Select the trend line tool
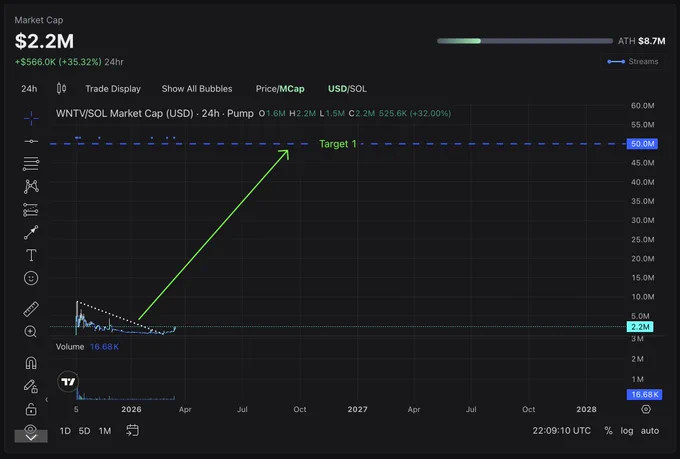Viewport: 680px width, 459px height. (x=31, y=141)
